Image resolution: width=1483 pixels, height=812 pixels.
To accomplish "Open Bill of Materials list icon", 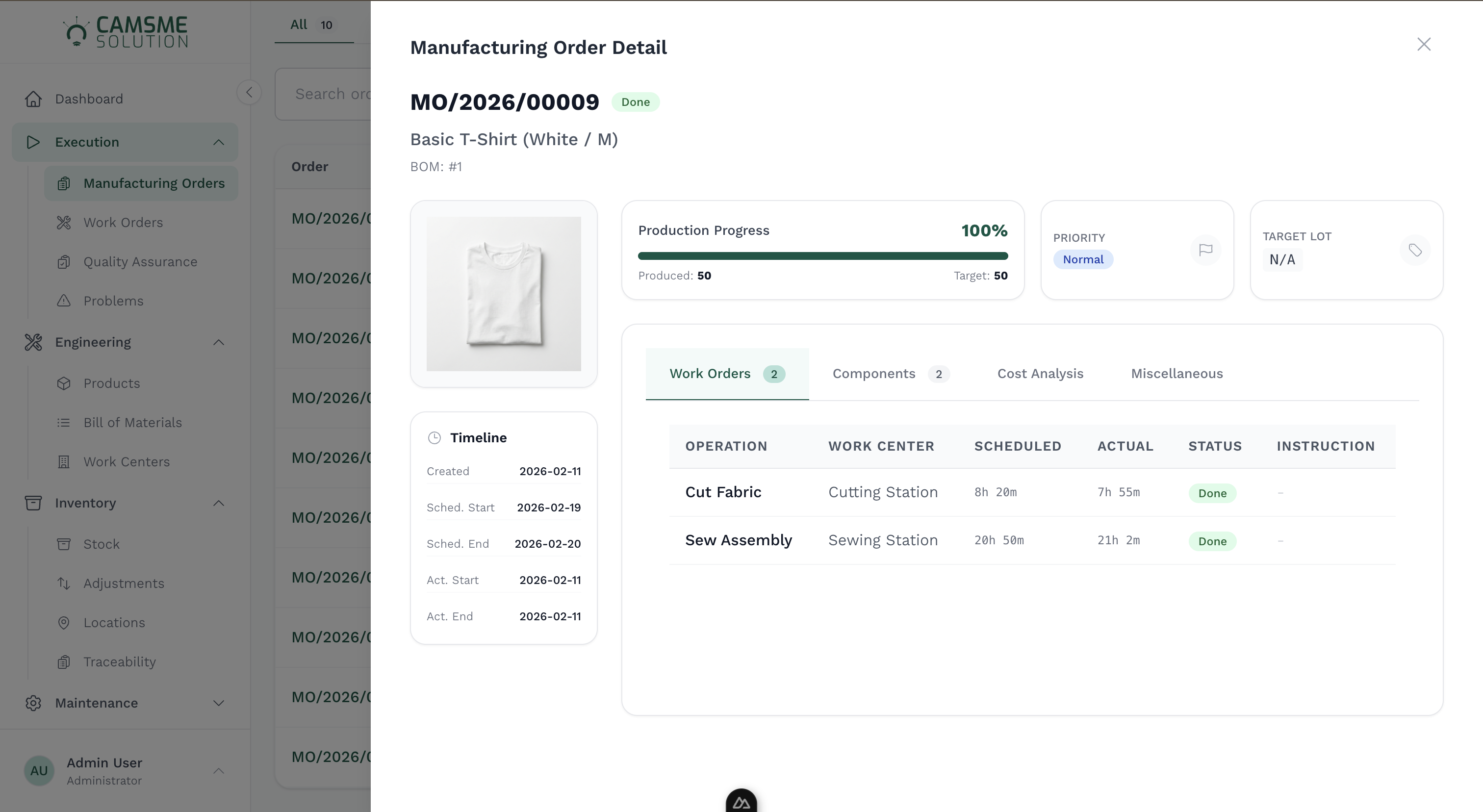I will [64, 422].
